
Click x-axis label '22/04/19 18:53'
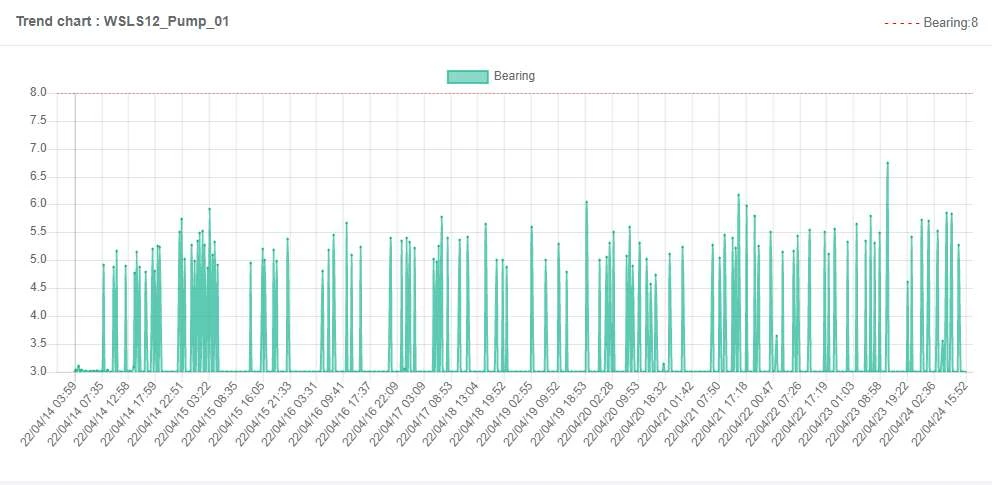[557, 414]
